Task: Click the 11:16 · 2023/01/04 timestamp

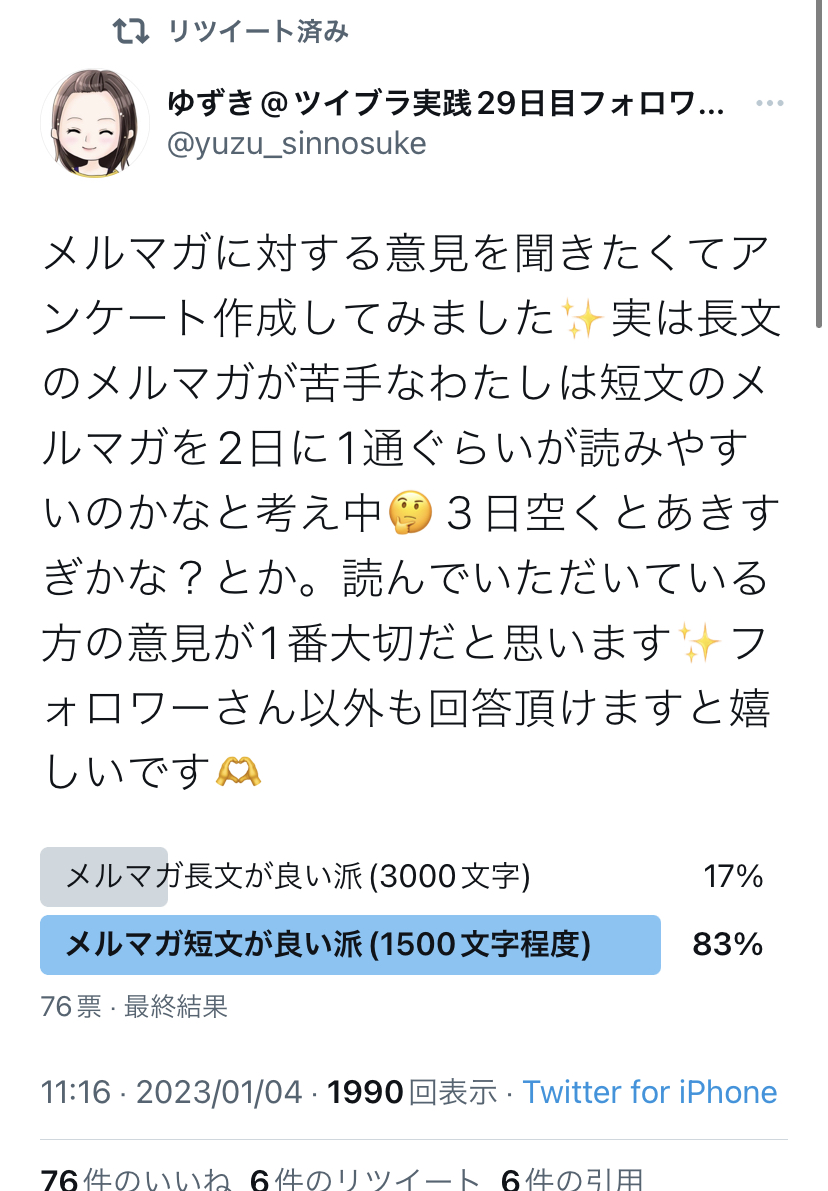Action: coord(172,1092)
